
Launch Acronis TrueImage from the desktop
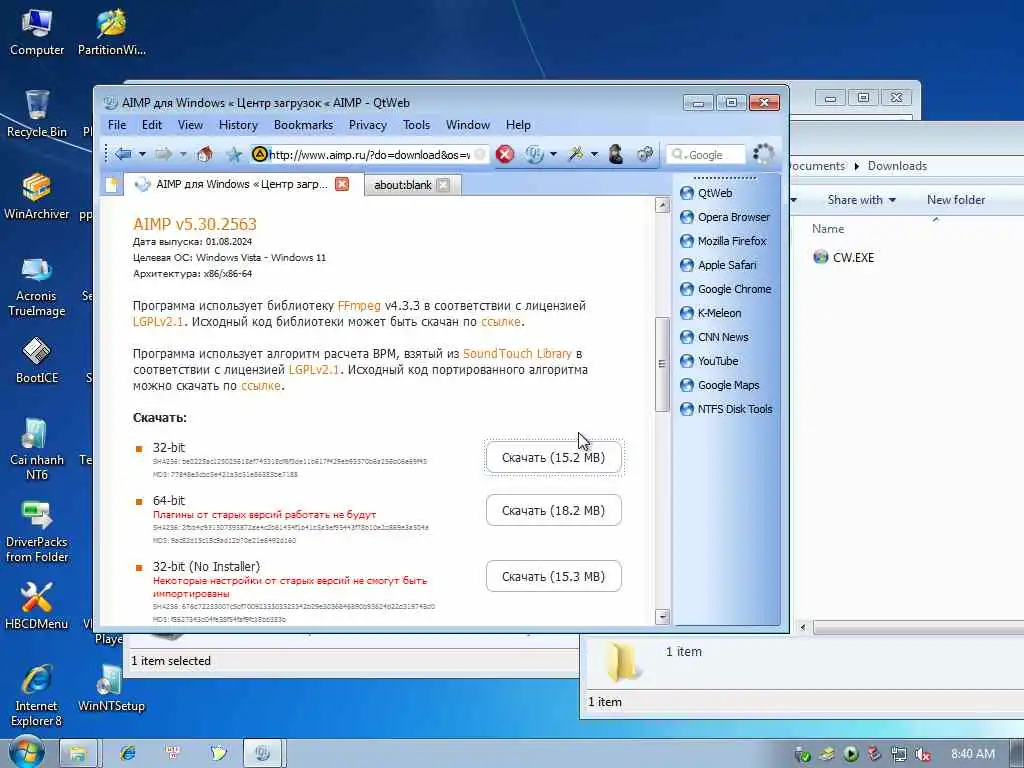pyautogui.click(x=37, y=287)
